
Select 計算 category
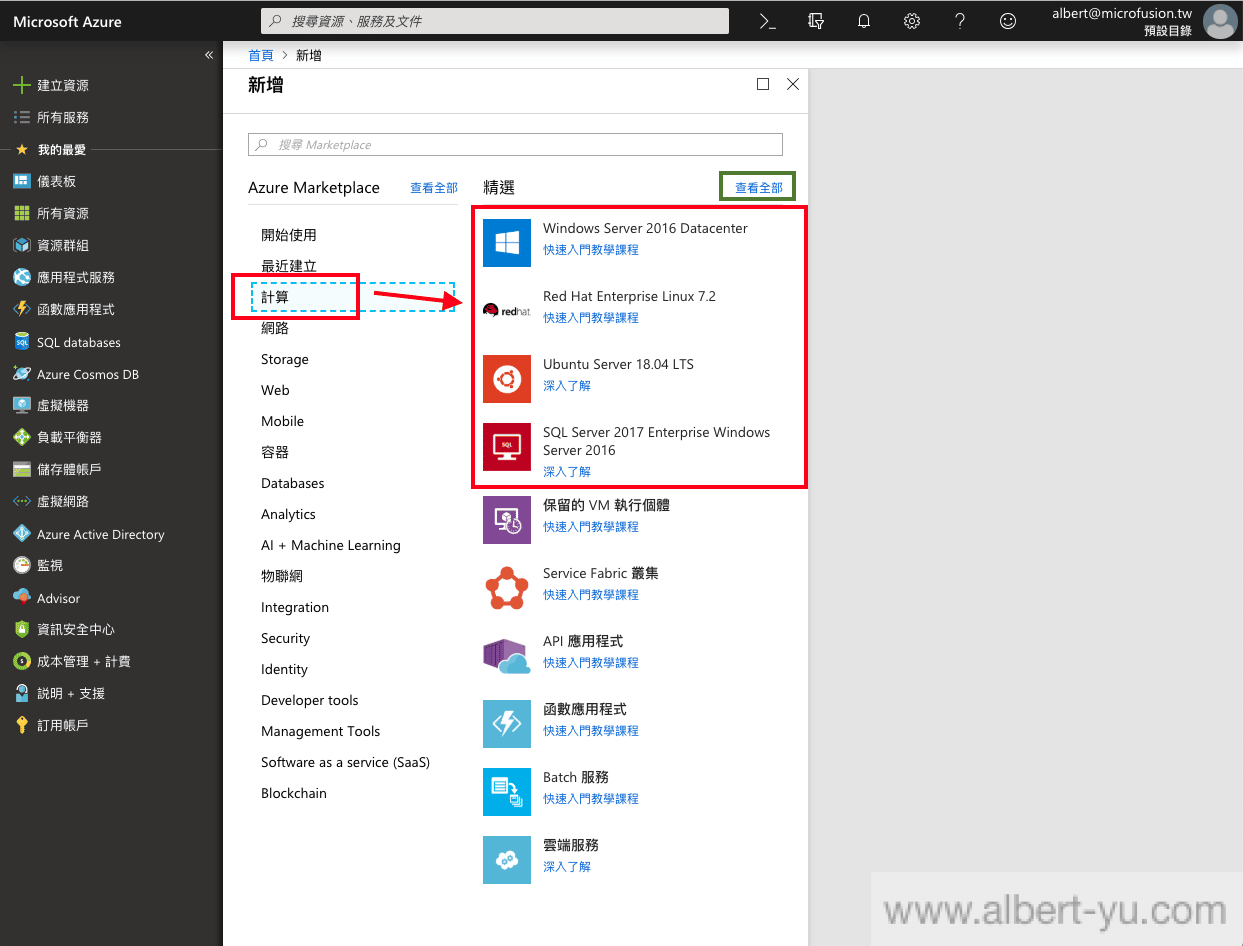pyautogui.click(x=275, y=297)
